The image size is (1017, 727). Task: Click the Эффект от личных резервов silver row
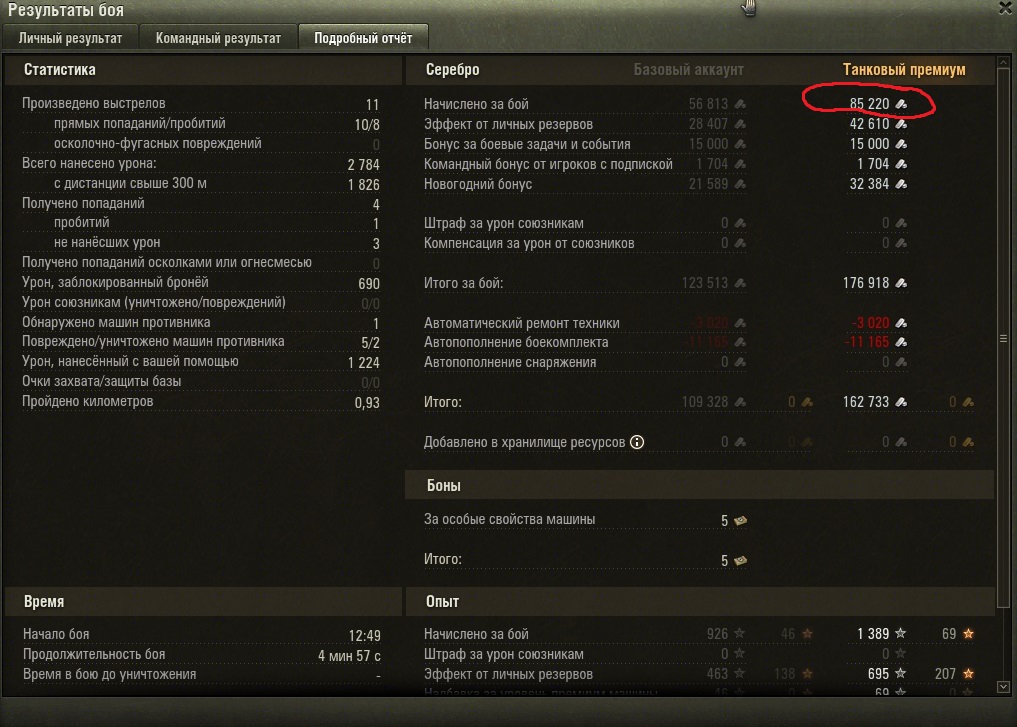665,124
